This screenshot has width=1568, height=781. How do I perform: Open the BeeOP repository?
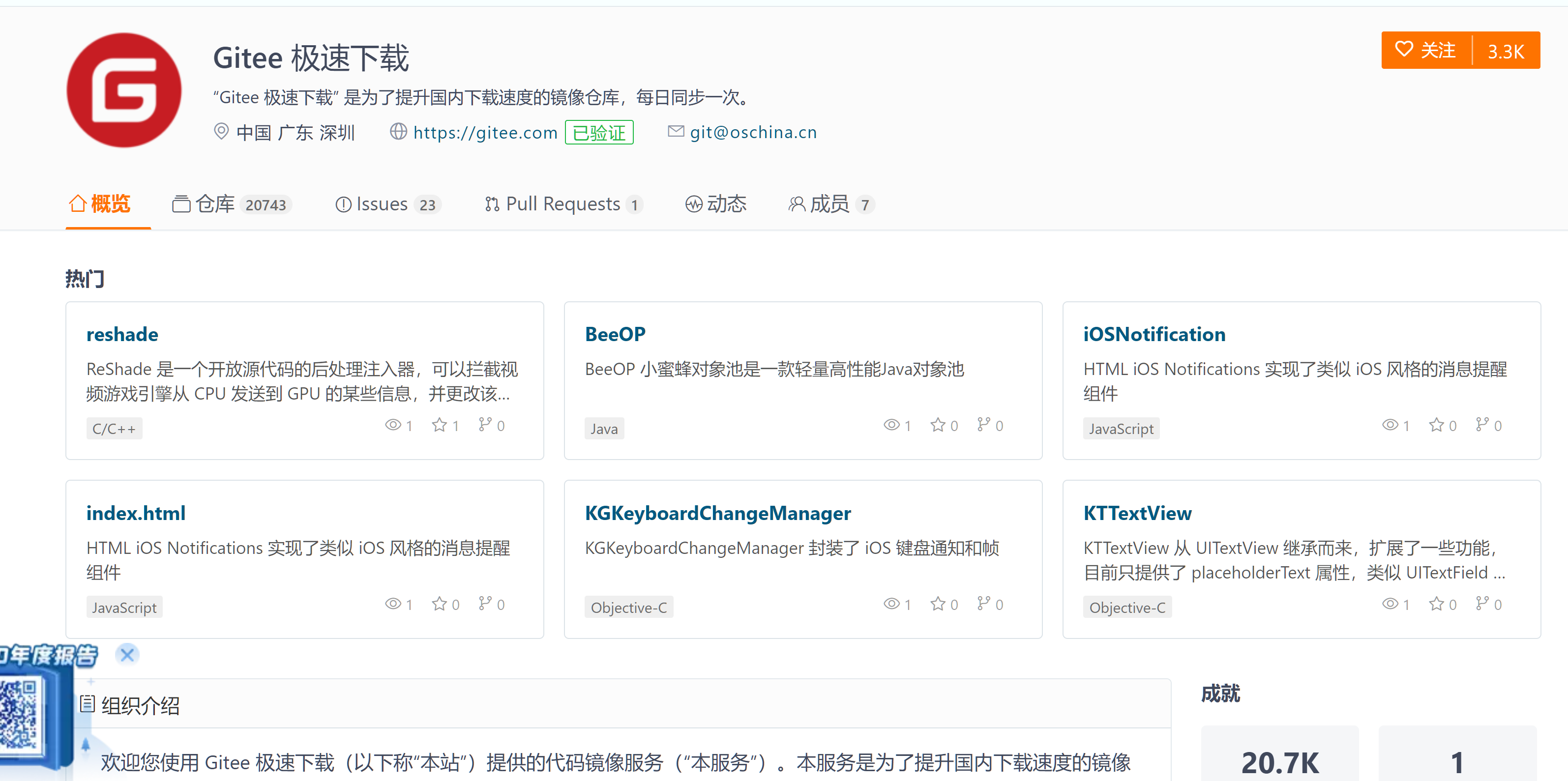pos(615,334)
